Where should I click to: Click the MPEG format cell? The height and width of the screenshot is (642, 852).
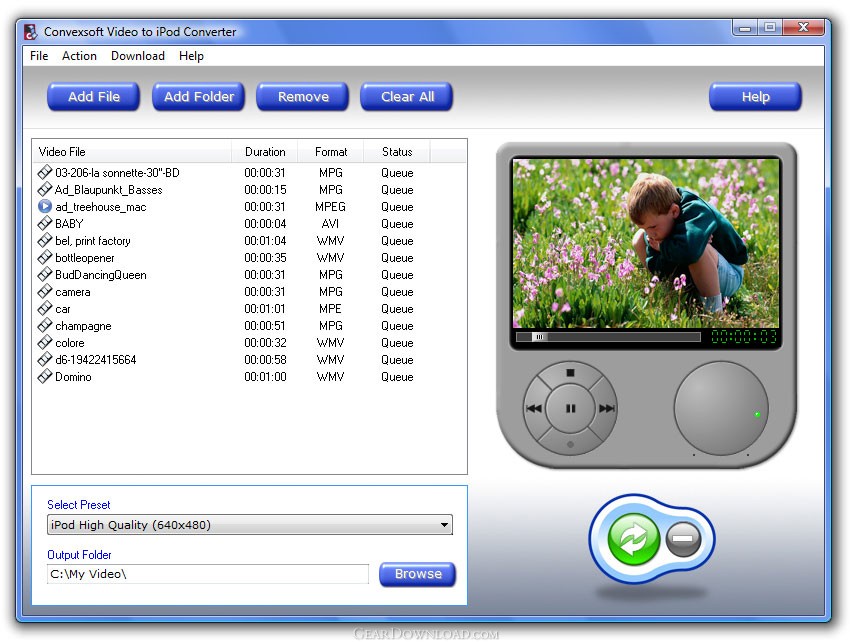(x=330, y=207)
